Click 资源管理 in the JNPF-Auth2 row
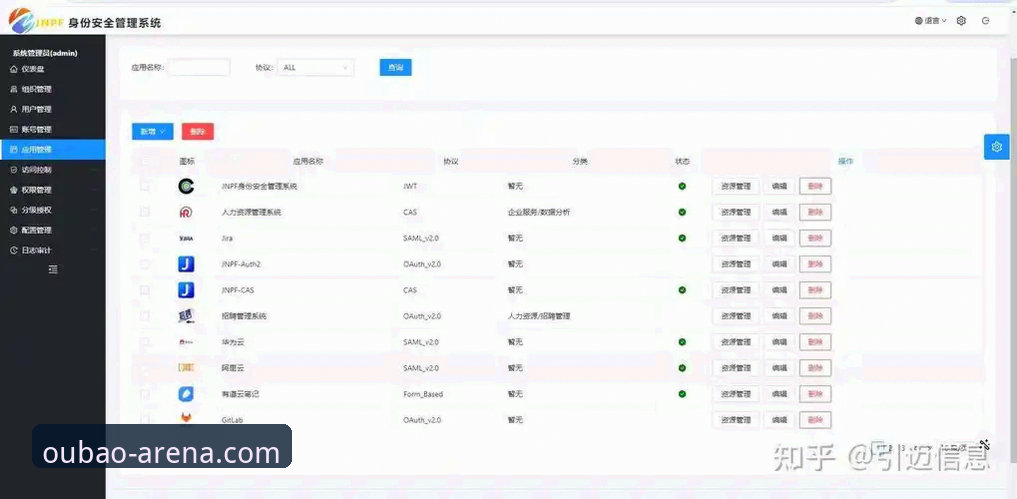This screenshot has height=499, width=1017. [736, 264]
